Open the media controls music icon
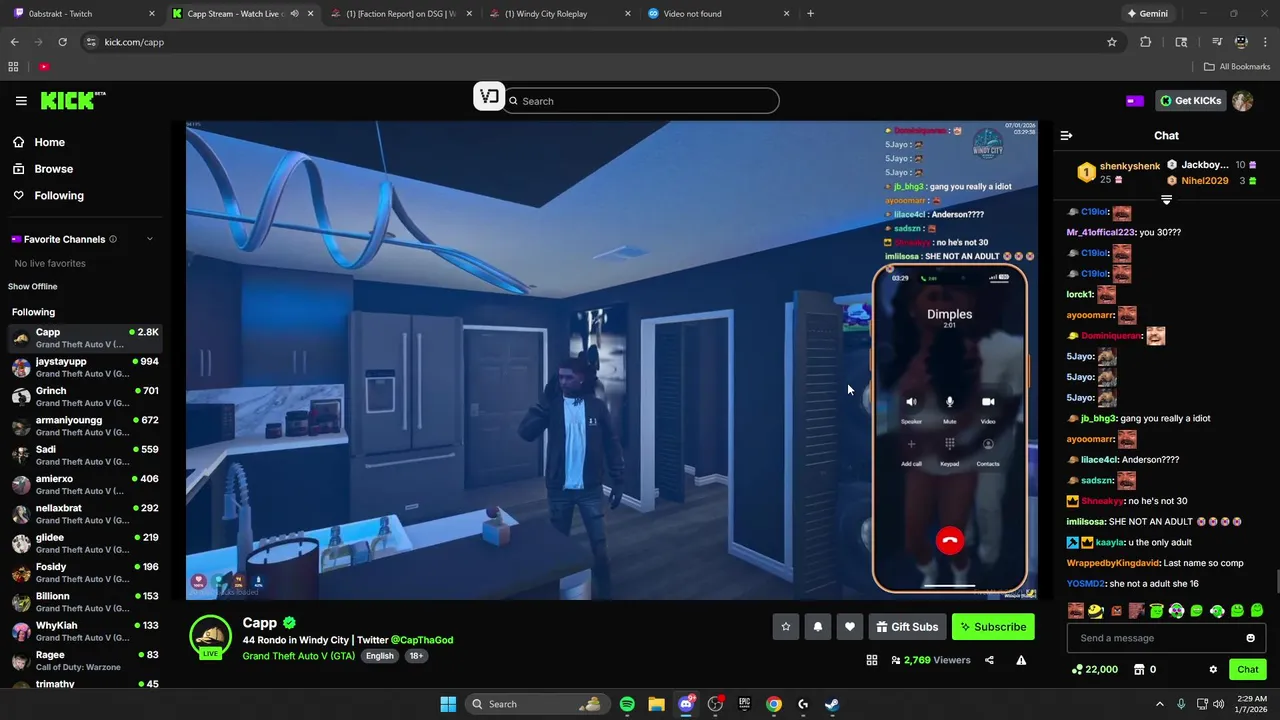The image size is (1280, 720). click(x=1217, y=42)
